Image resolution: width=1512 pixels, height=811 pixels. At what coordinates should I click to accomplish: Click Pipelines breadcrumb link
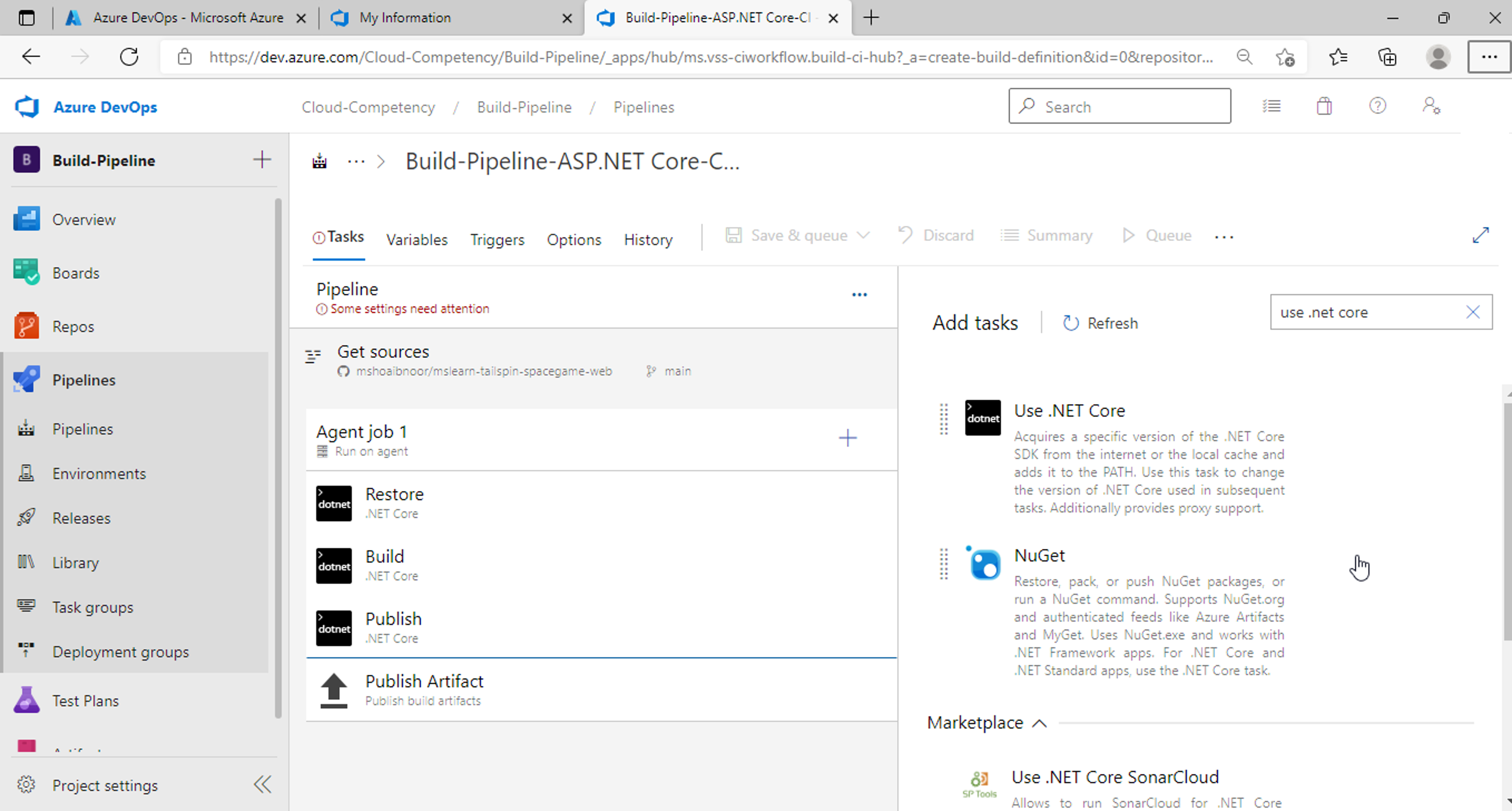(x=644, y=107)
